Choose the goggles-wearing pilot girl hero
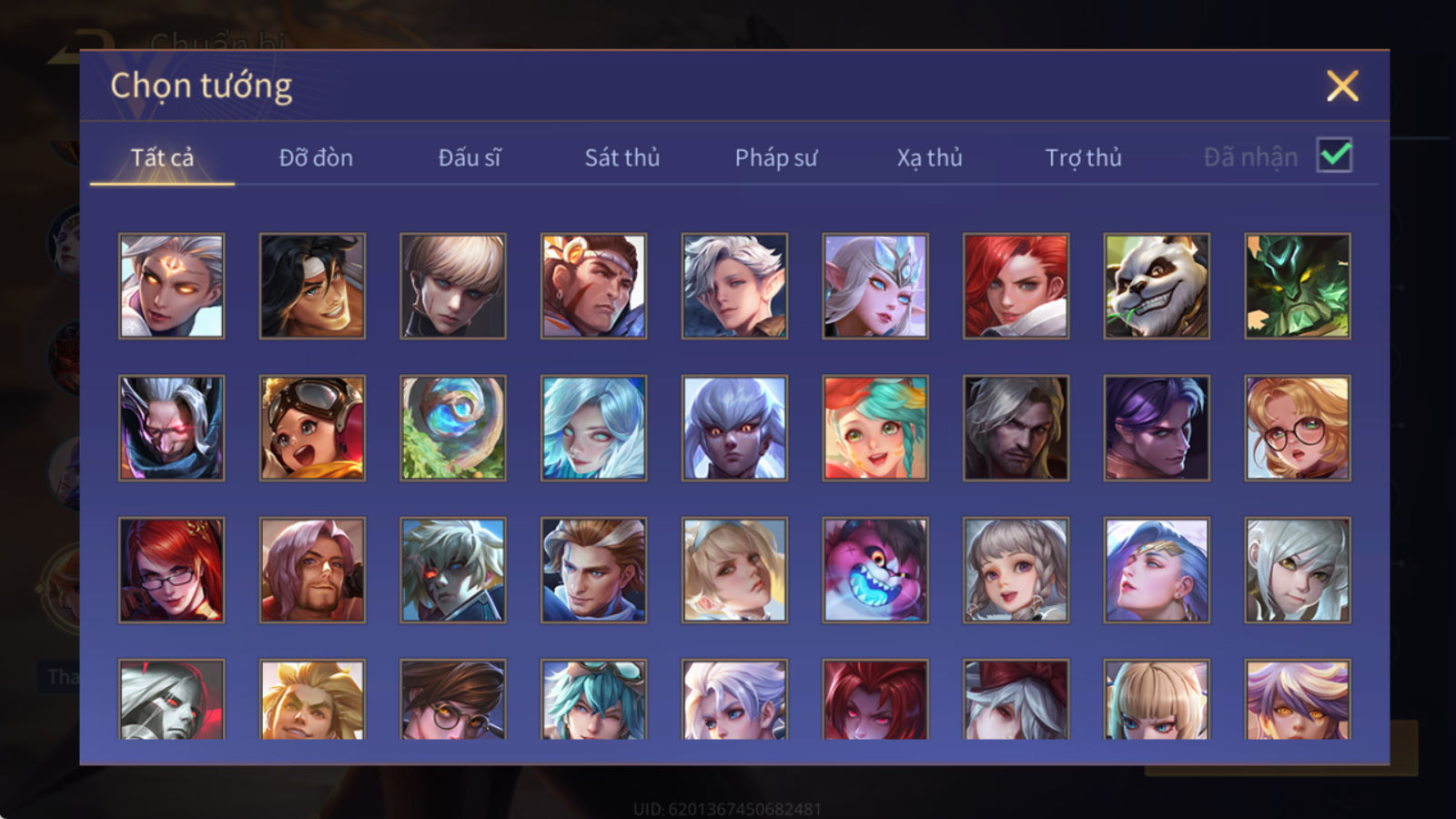This screenshot has width=1456, height=819. coord(312,428)
